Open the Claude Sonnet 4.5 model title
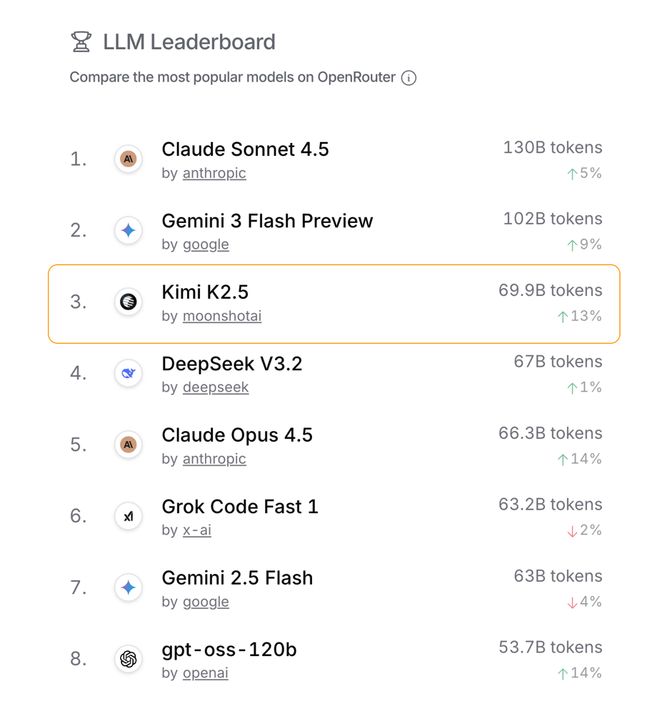 tap(245, 149)
